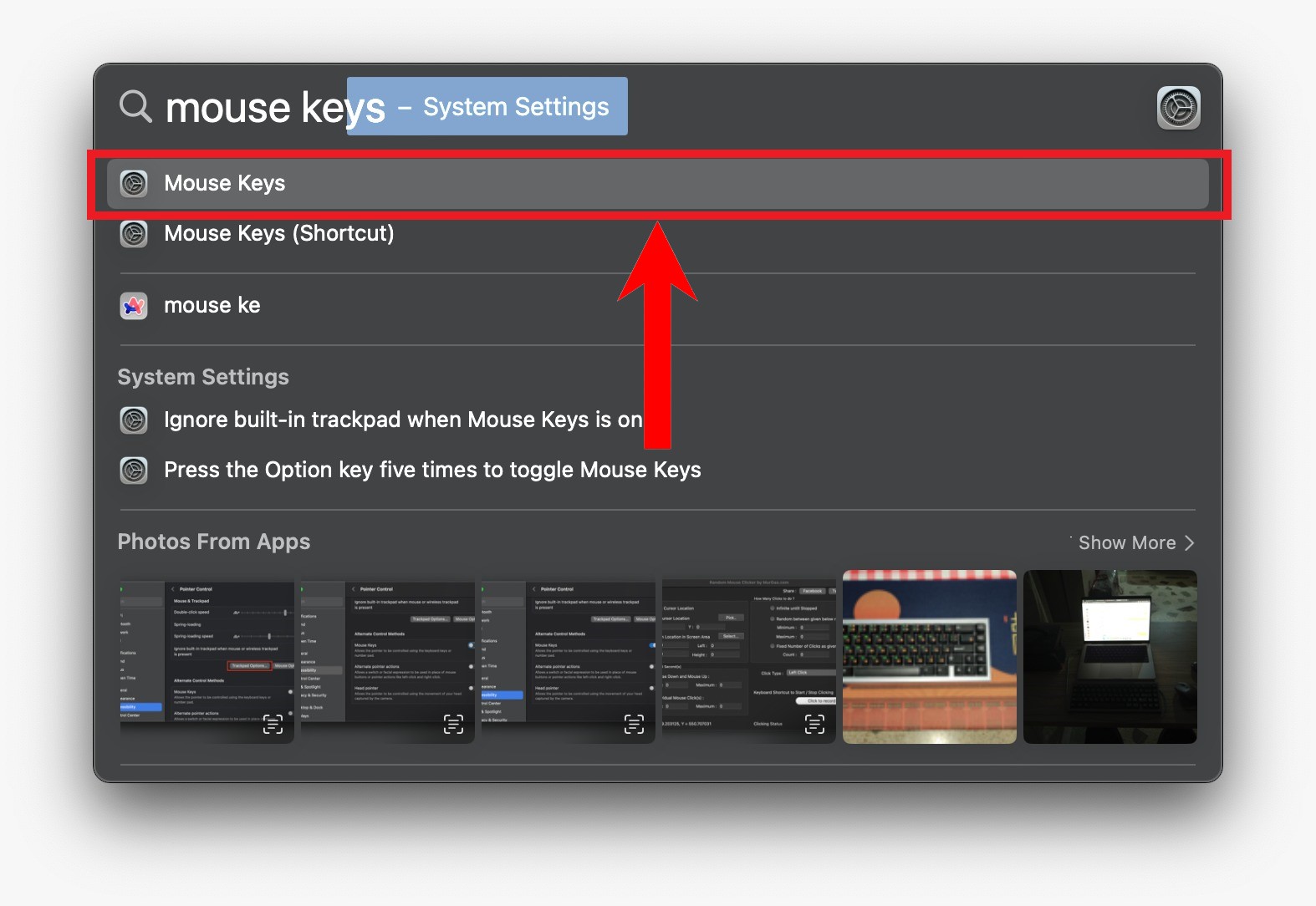Select the highlighted "Mouse Keys" top result
This screenshot has width=1316, height=906.
[x=658, y=184]
